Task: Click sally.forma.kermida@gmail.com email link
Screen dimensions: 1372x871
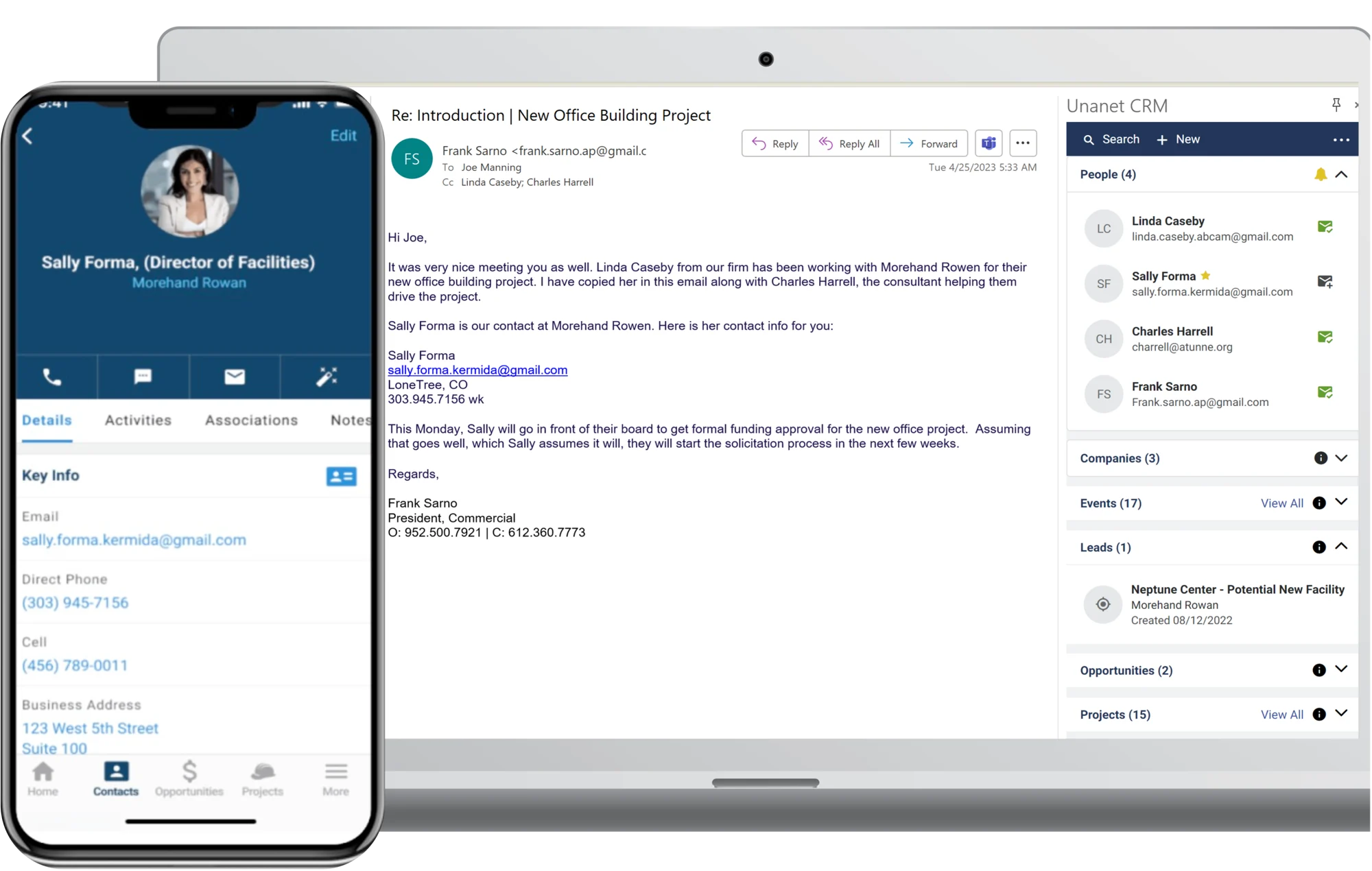Action: [478, 369]
